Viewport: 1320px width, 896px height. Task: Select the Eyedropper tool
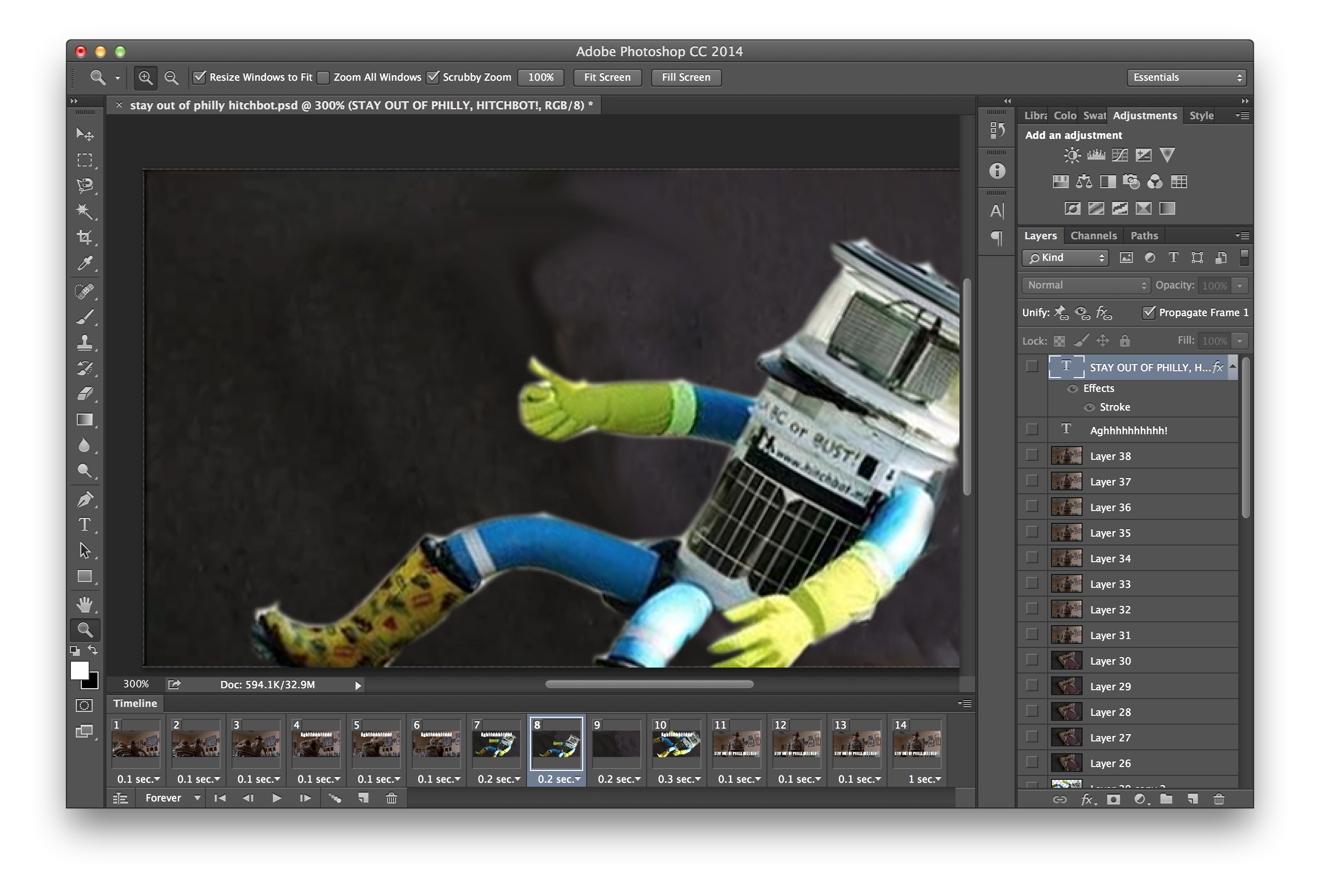pos(85,263)
